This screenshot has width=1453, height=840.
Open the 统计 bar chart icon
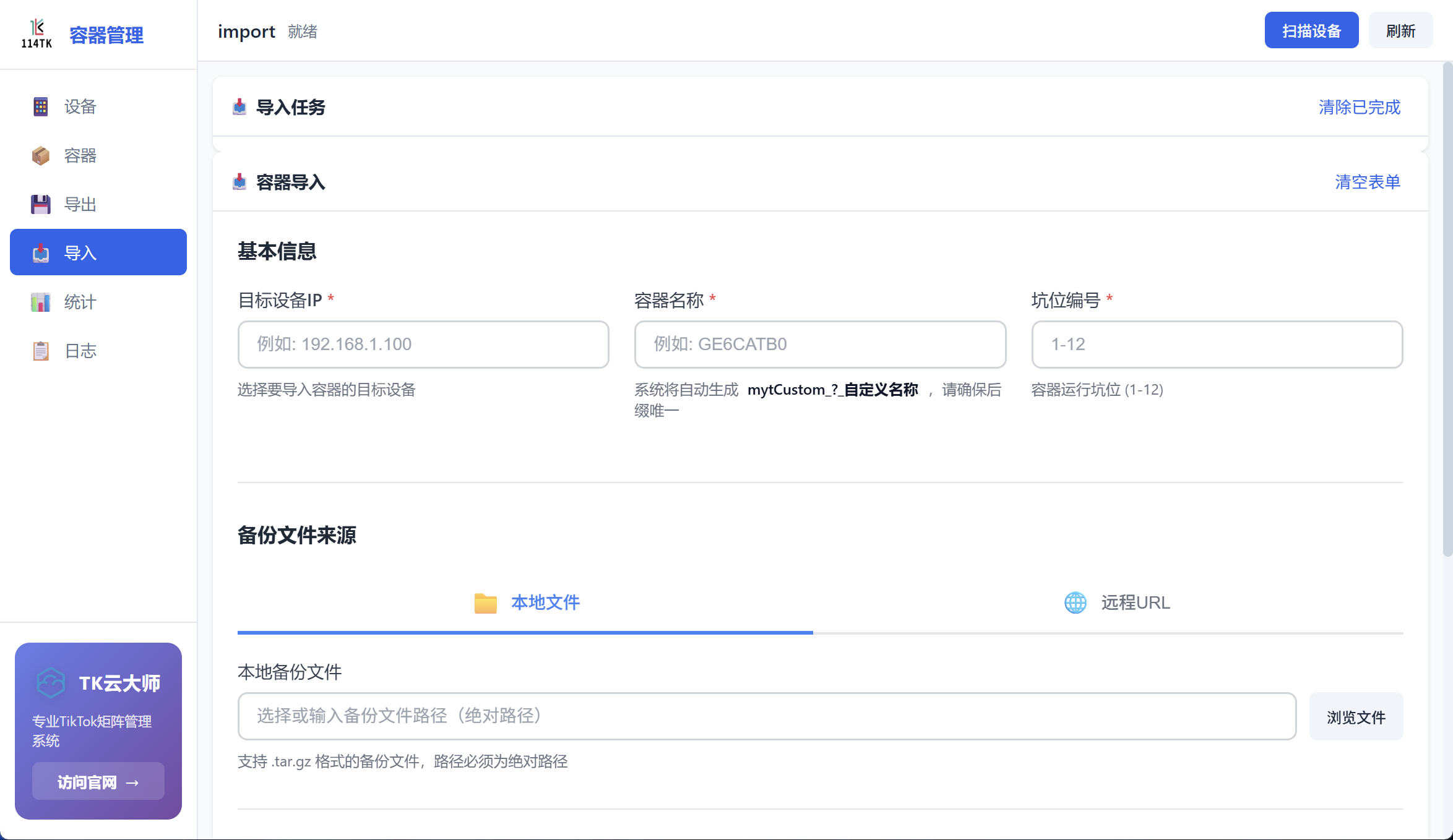tap(41, 302)
